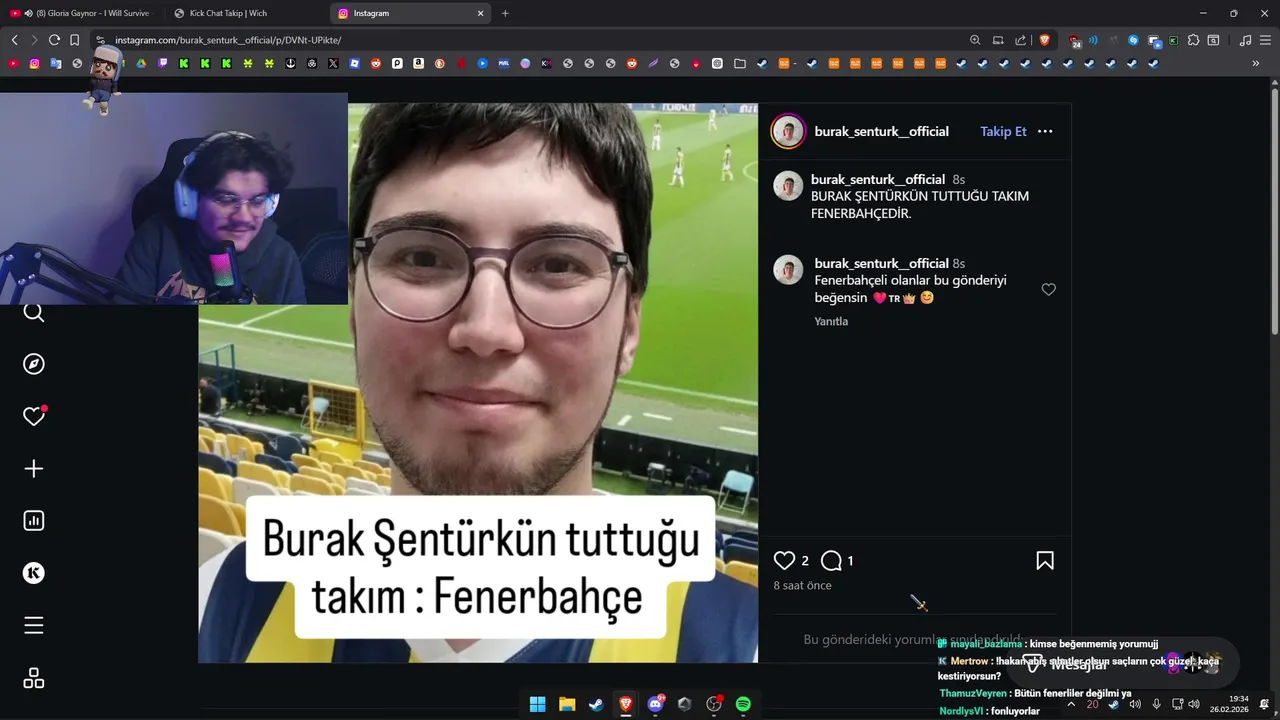The image size is (1280, 720).
Task: Expand the bookmarks bar overflow chevron
Action: coord(1256,64)
